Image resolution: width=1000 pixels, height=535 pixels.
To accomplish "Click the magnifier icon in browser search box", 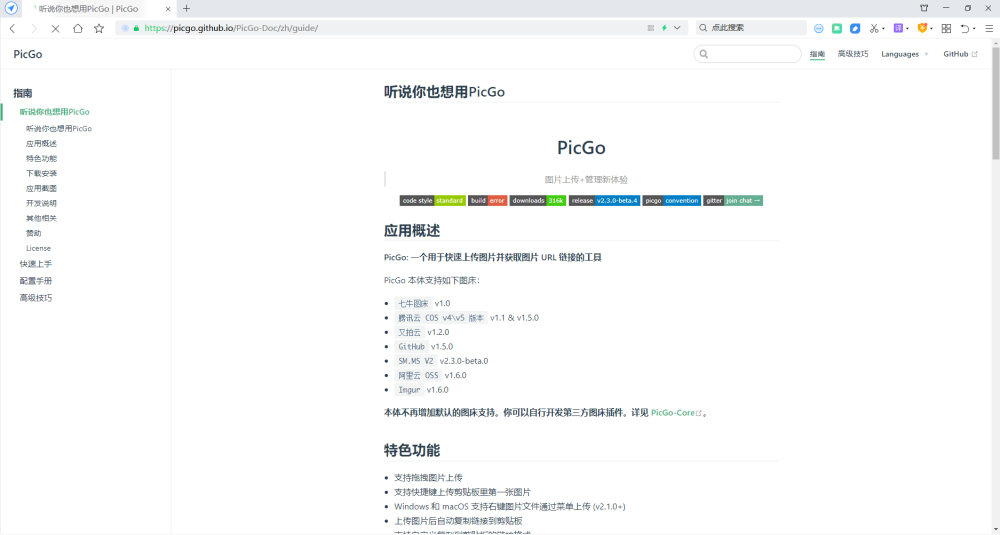I will pyautogui.click(x=703, y=28).
